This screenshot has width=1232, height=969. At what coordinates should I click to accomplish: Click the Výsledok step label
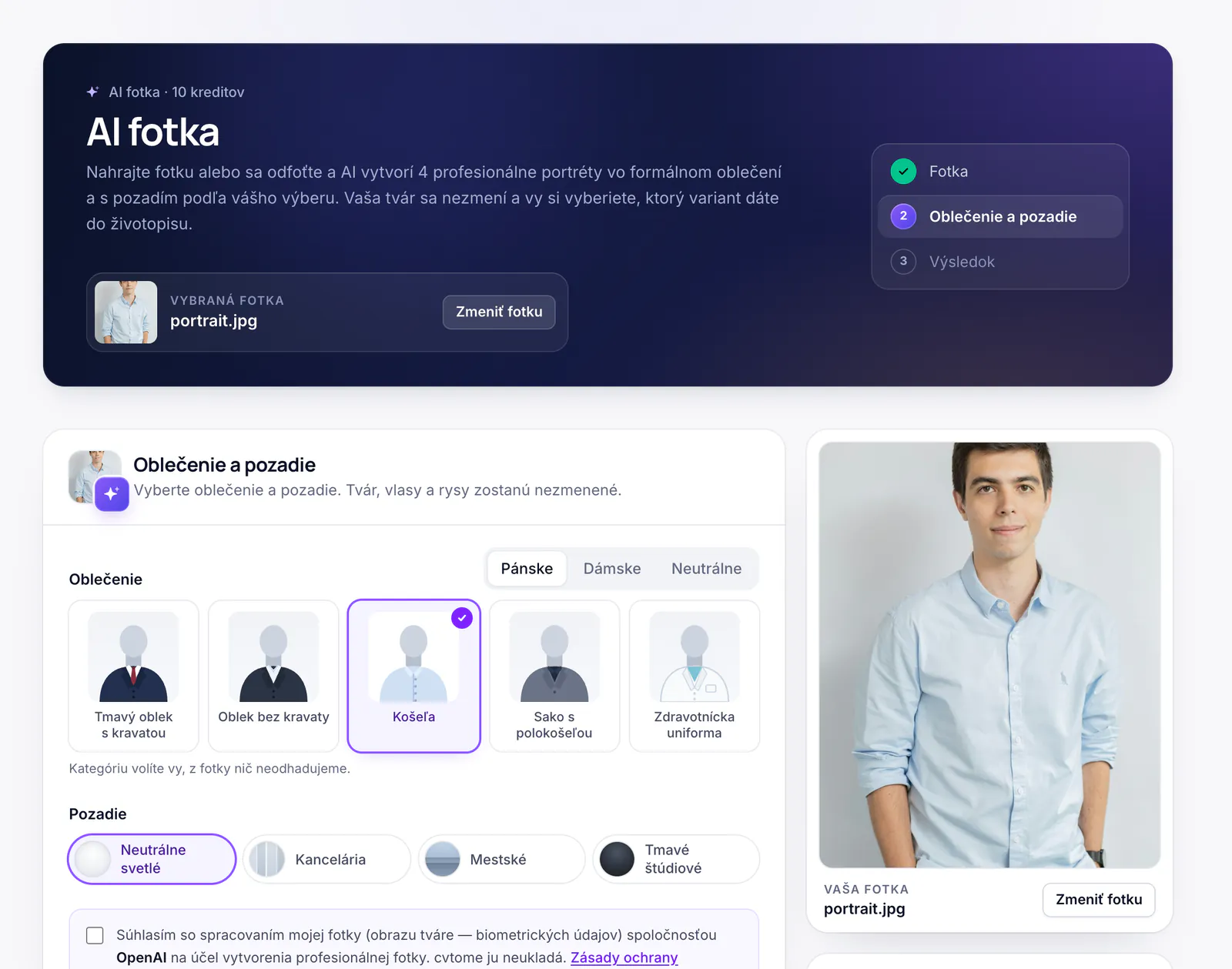[962, 262]
